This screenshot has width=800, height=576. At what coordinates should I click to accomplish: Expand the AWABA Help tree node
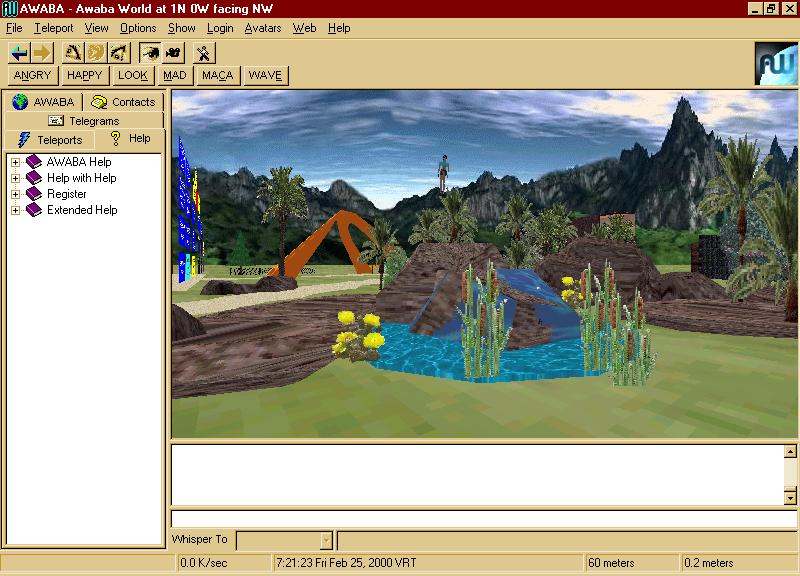pos(15,162)
